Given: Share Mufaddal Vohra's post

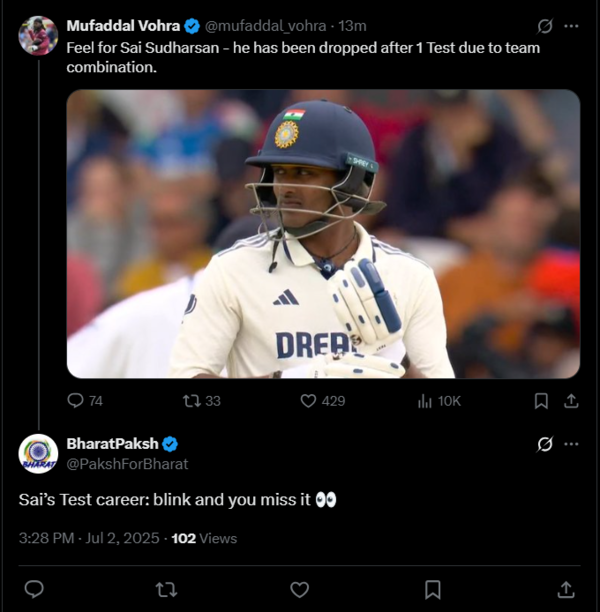Looking at the screenshot, I should (x=571, y=401).
